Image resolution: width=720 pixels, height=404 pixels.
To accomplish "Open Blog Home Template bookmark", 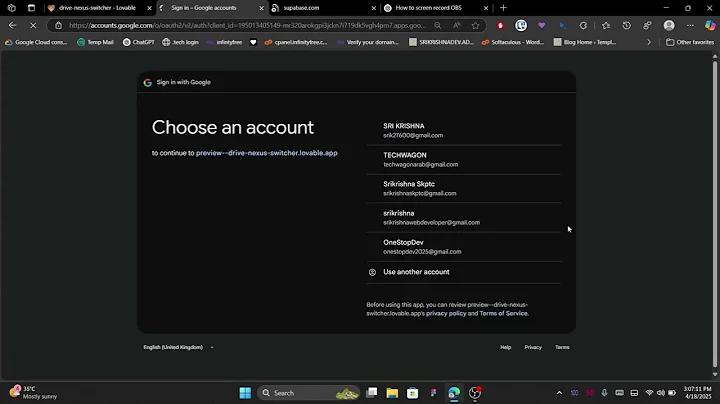I will click(585, 42).
